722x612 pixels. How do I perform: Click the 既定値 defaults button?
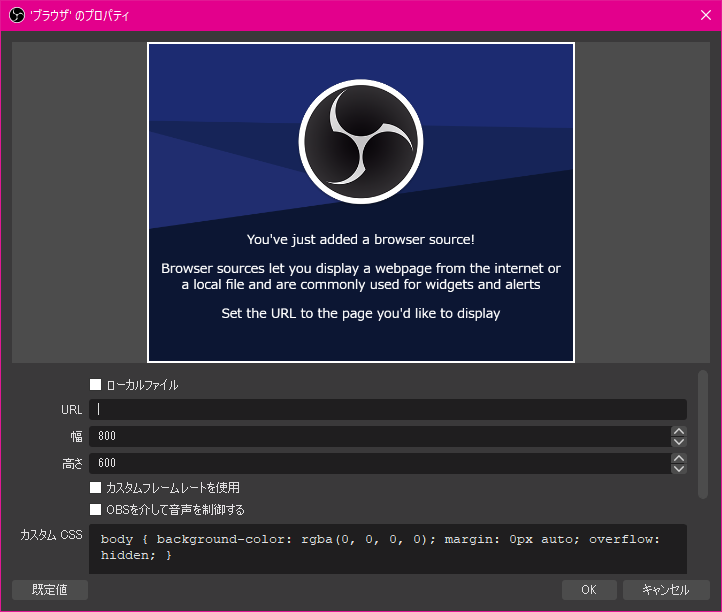(50, 590)
